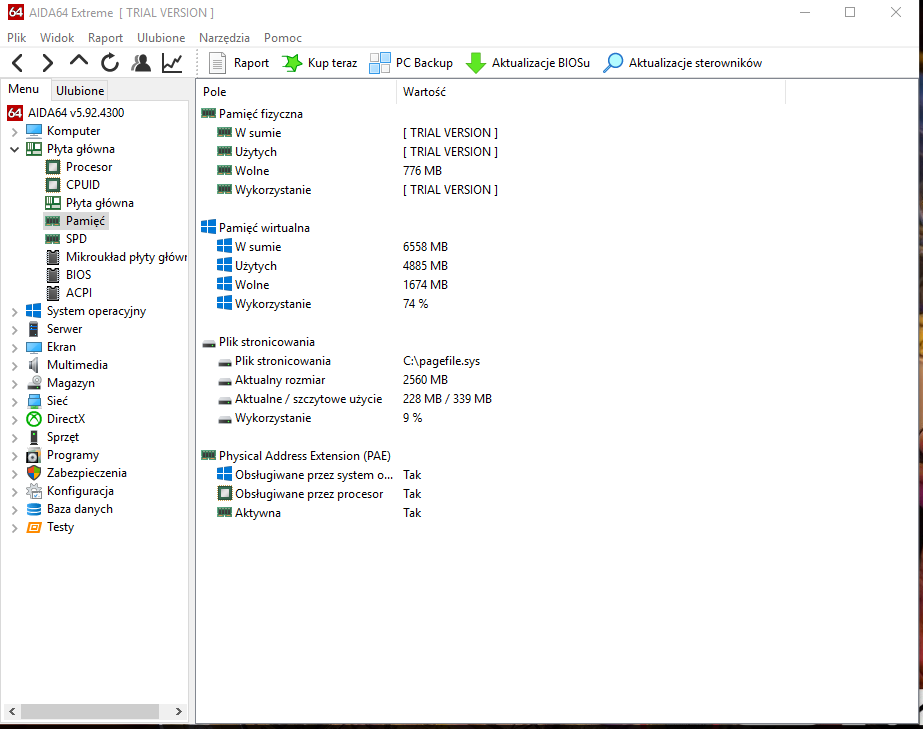Click the Windows icon beside System operacyjny
The width and height of the screenshot is (923, 729).
[34, 311]
